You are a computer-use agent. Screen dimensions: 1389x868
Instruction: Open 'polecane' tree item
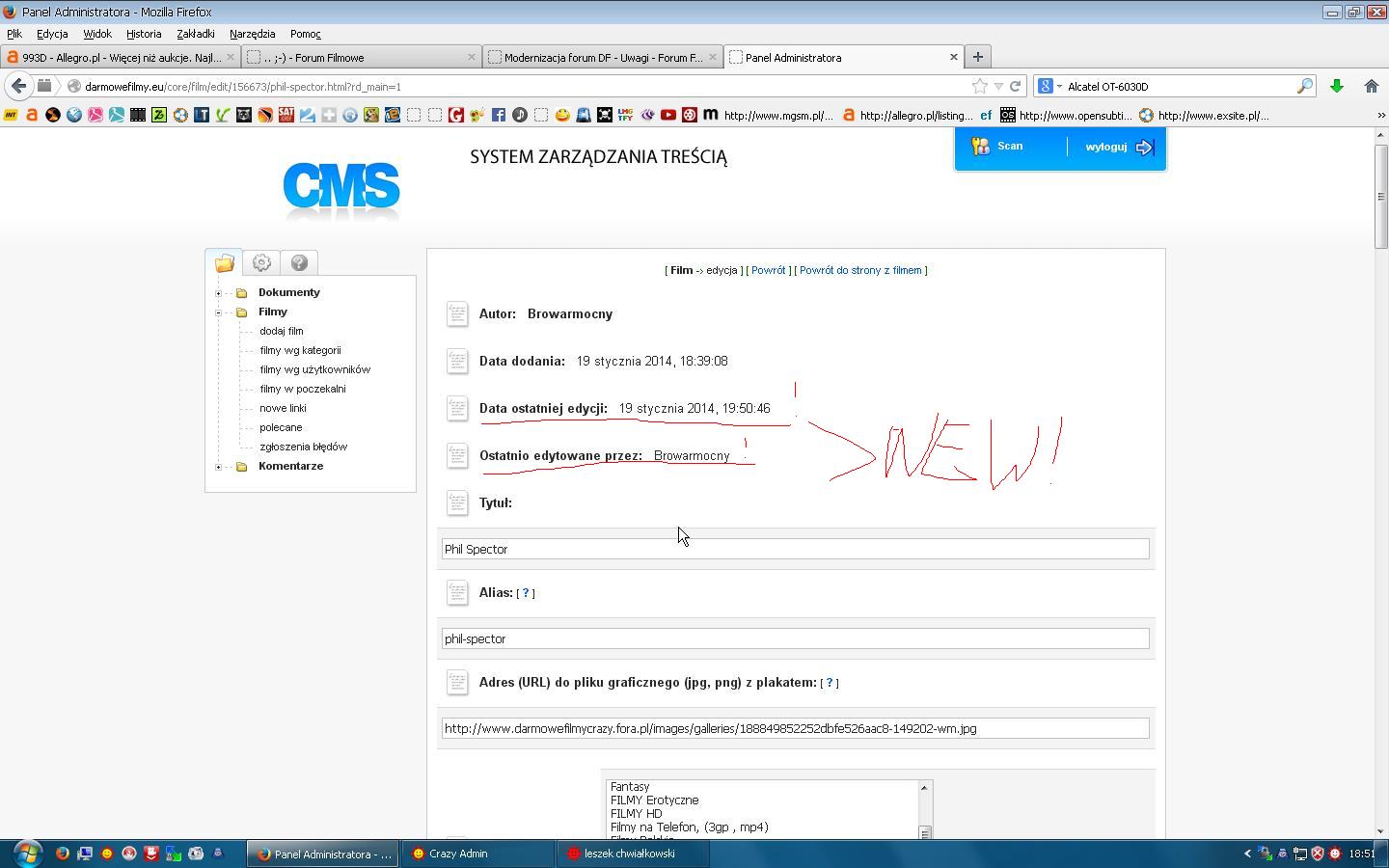[281, 427]
